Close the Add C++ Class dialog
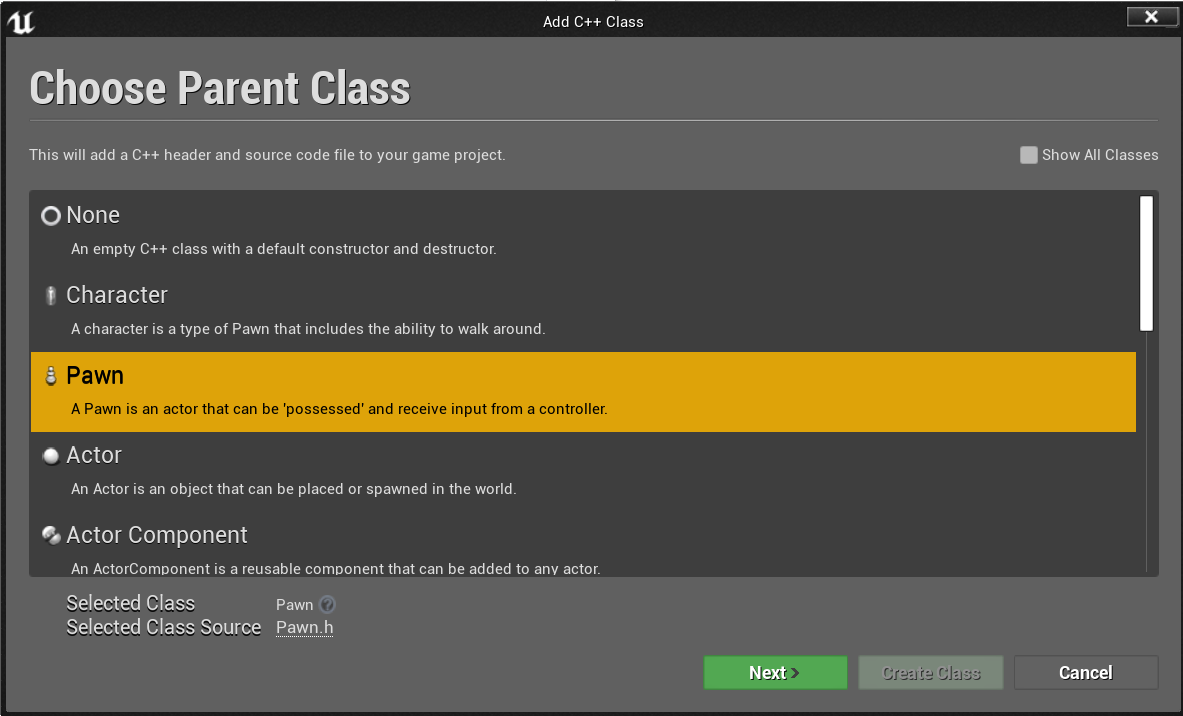Screen dimensions: 1183x716 (1151, 17)
